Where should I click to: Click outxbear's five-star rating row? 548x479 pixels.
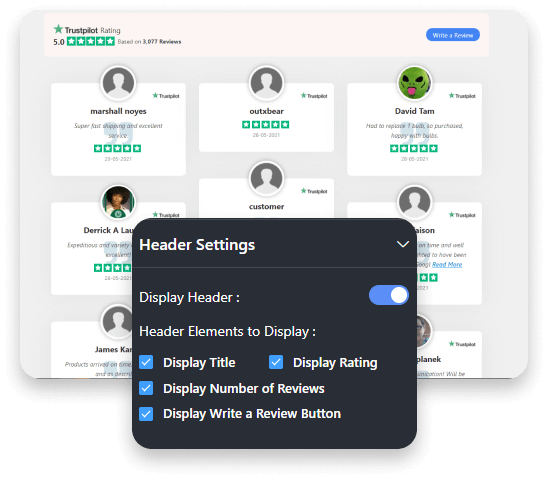click(266, 124)
